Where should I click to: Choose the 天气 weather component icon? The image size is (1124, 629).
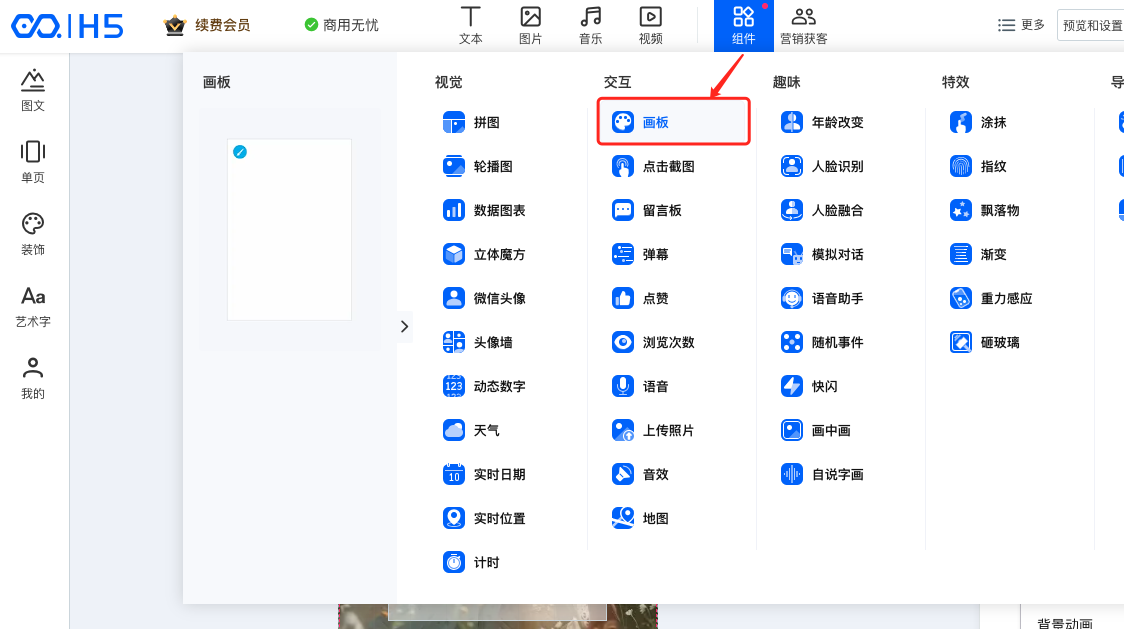tap(454, 430)
